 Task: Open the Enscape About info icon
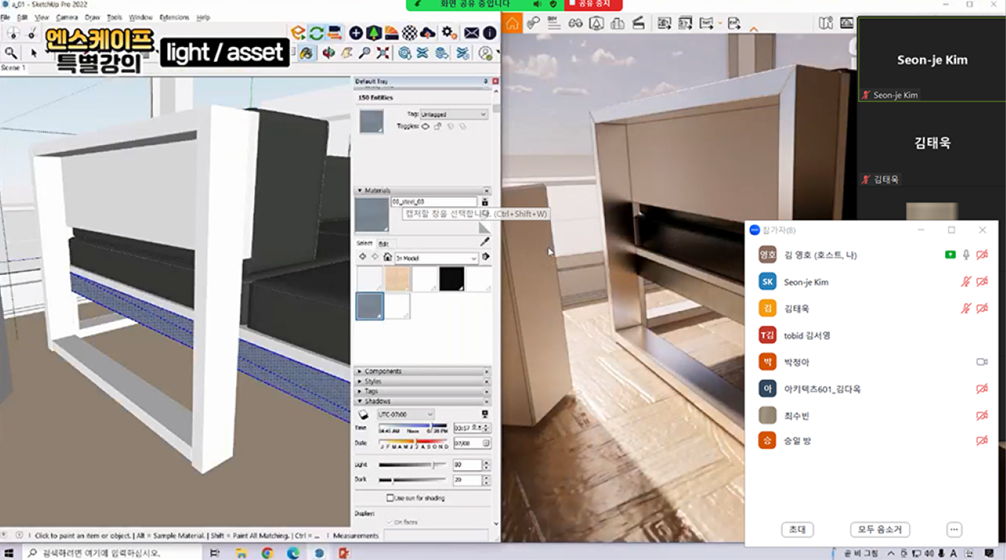[490, 33]
